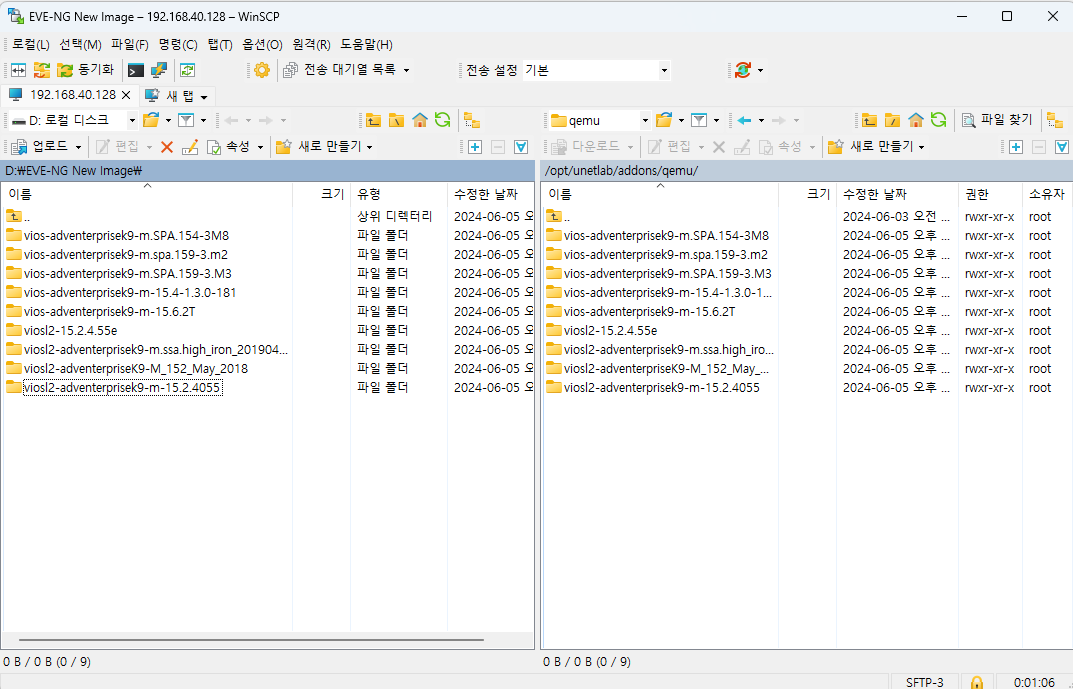Click the globe refresh icon in top toolbar
This screenshot has width=1073, height=689.
[742, 70]
